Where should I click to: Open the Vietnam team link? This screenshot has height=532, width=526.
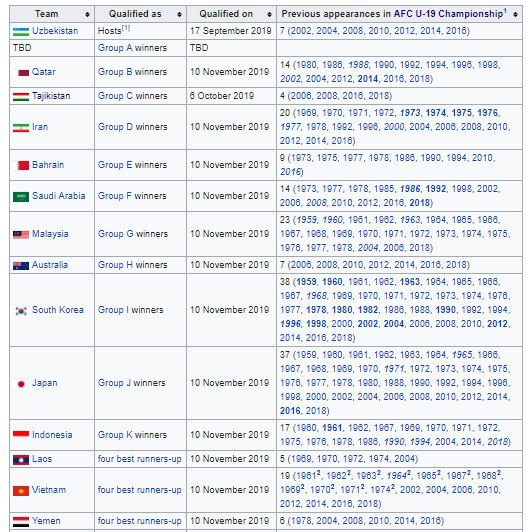pyautogui.click(x=49, y=490)
